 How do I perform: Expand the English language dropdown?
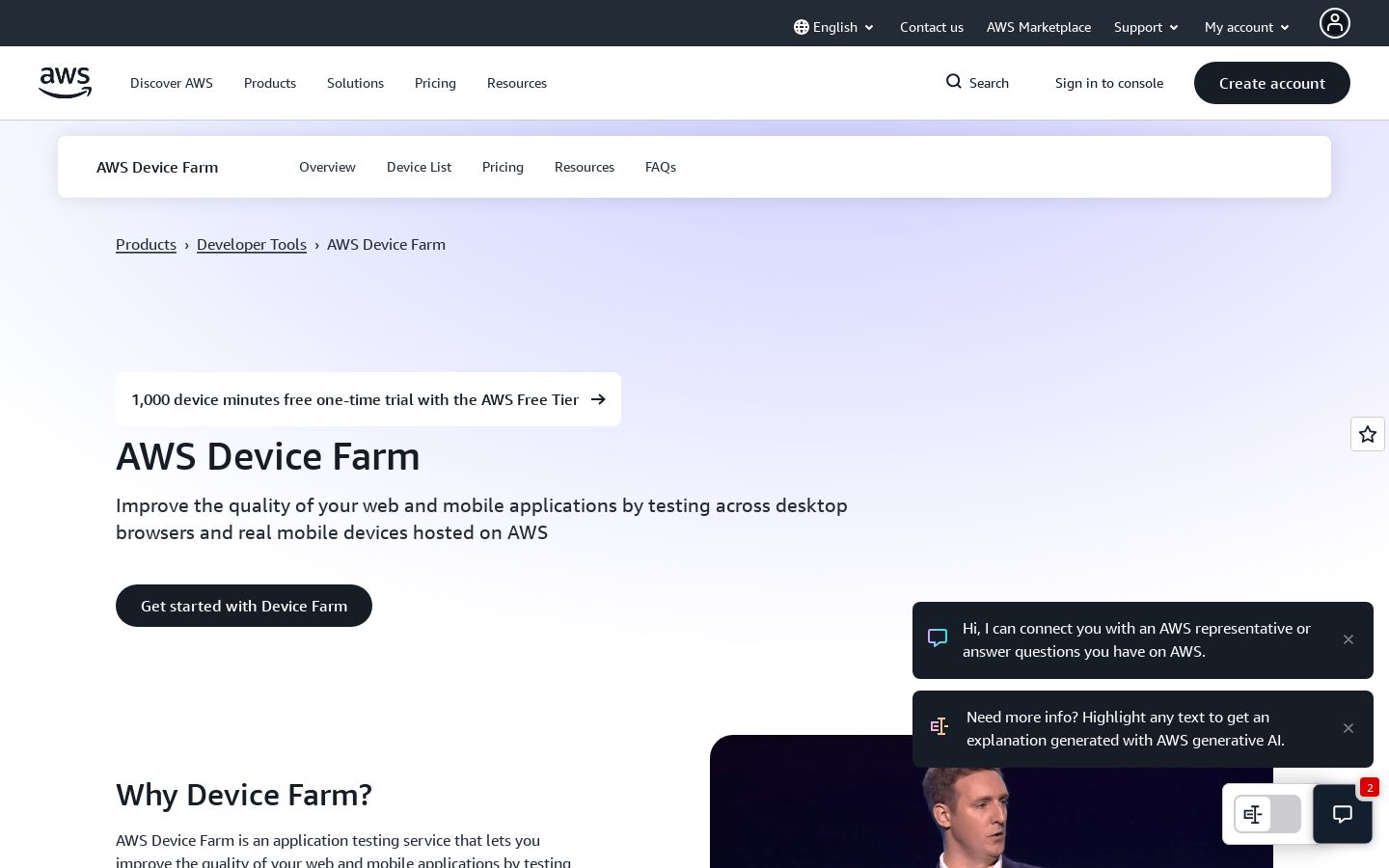[834, 27]
